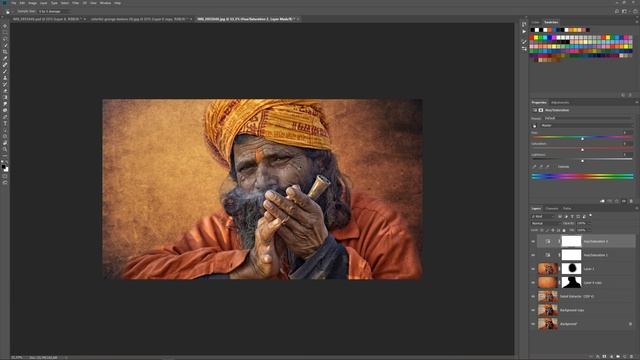The image size is (640, 360).
Task: Select the Horizontal Type tool
Action: (x=5, y=123)
